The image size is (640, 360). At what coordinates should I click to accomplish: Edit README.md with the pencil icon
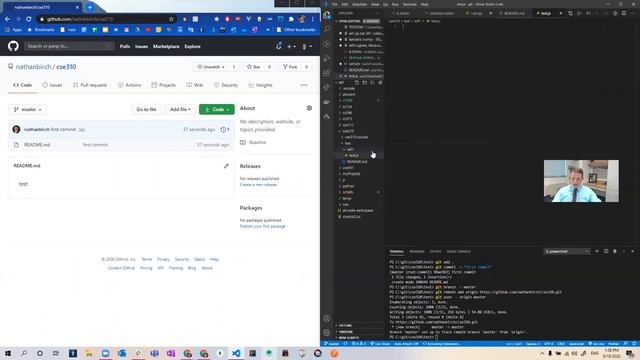[x=226, y=166]
